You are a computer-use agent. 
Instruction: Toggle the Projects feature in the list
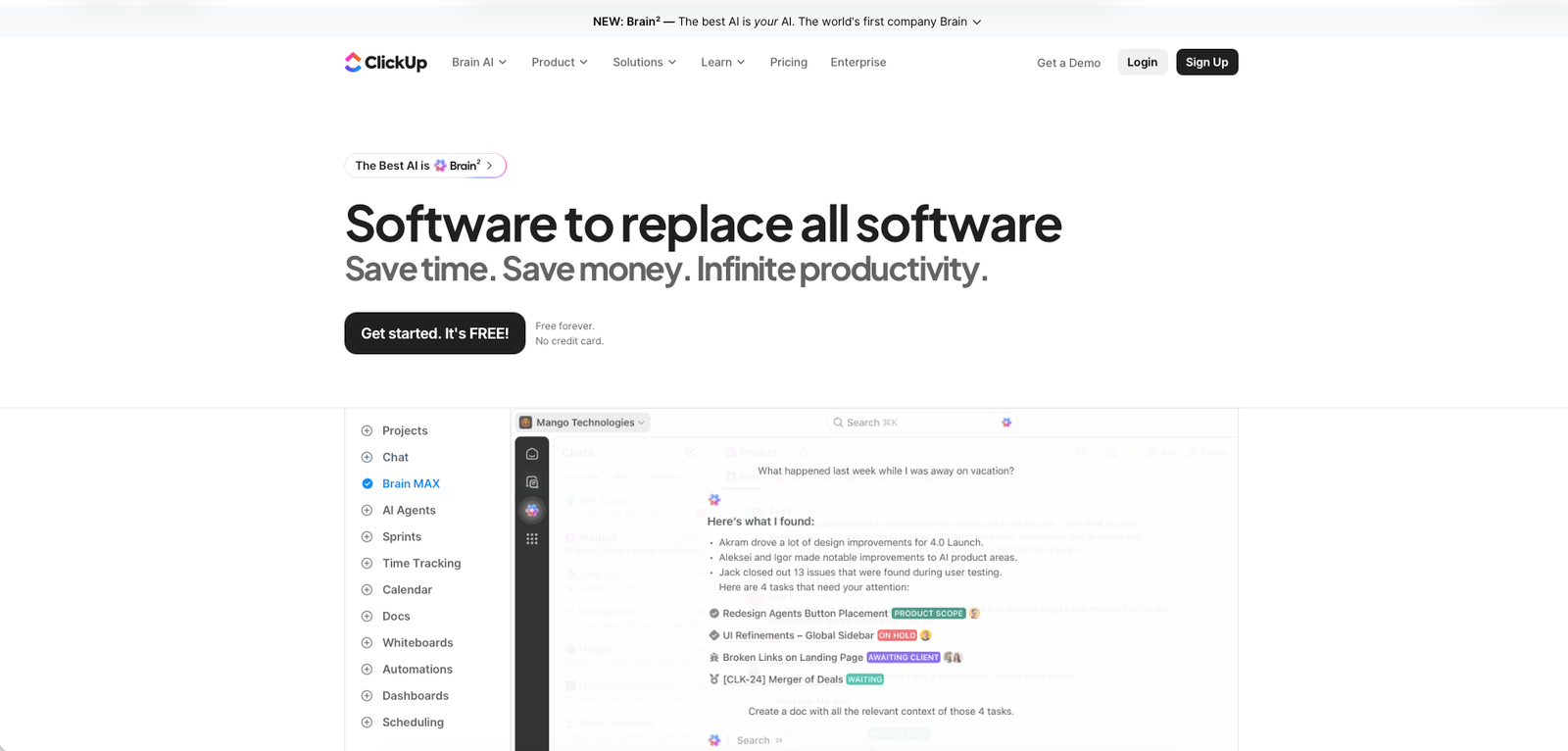pos(367,430)
